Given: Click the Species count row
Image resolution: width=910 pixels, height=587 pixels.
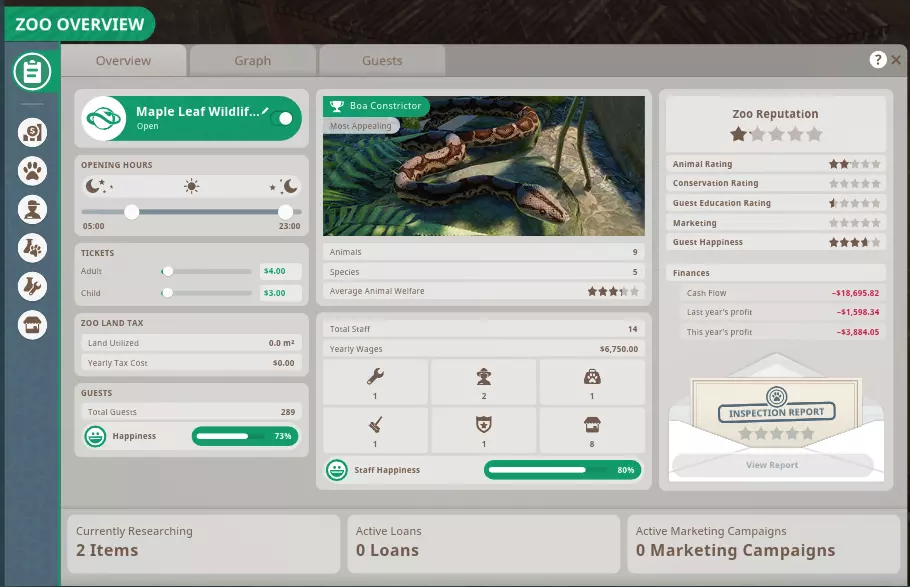Looking at the screenshot, I should pyautogui.click(x=483, y=272).
